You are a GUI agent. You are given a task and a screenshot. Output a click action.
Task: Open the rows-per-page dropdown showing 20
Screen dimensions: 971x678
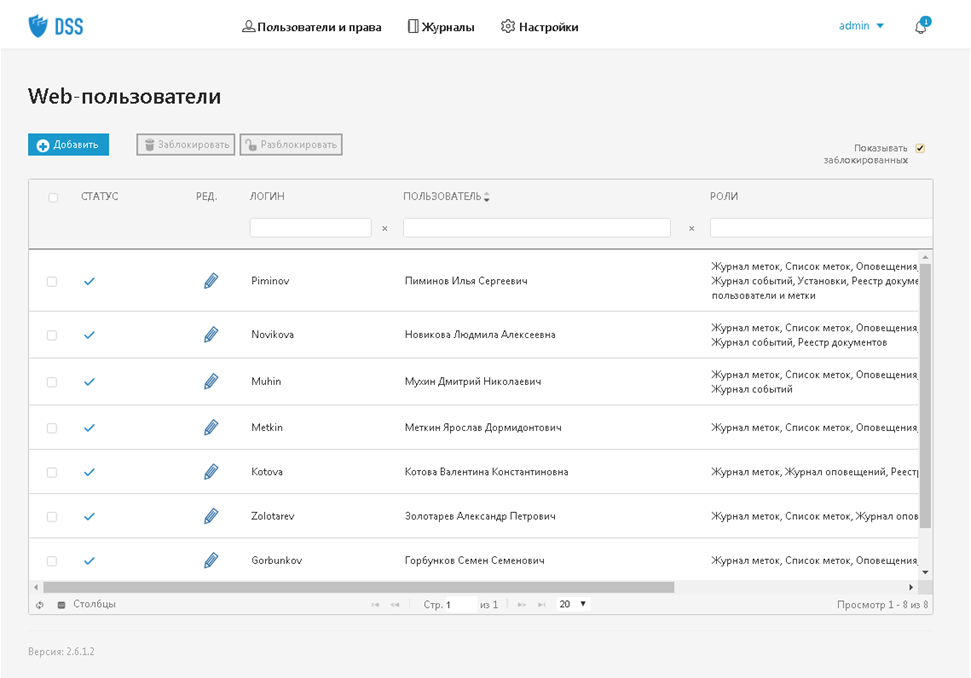pyautogui.click(x=573, y=604)
